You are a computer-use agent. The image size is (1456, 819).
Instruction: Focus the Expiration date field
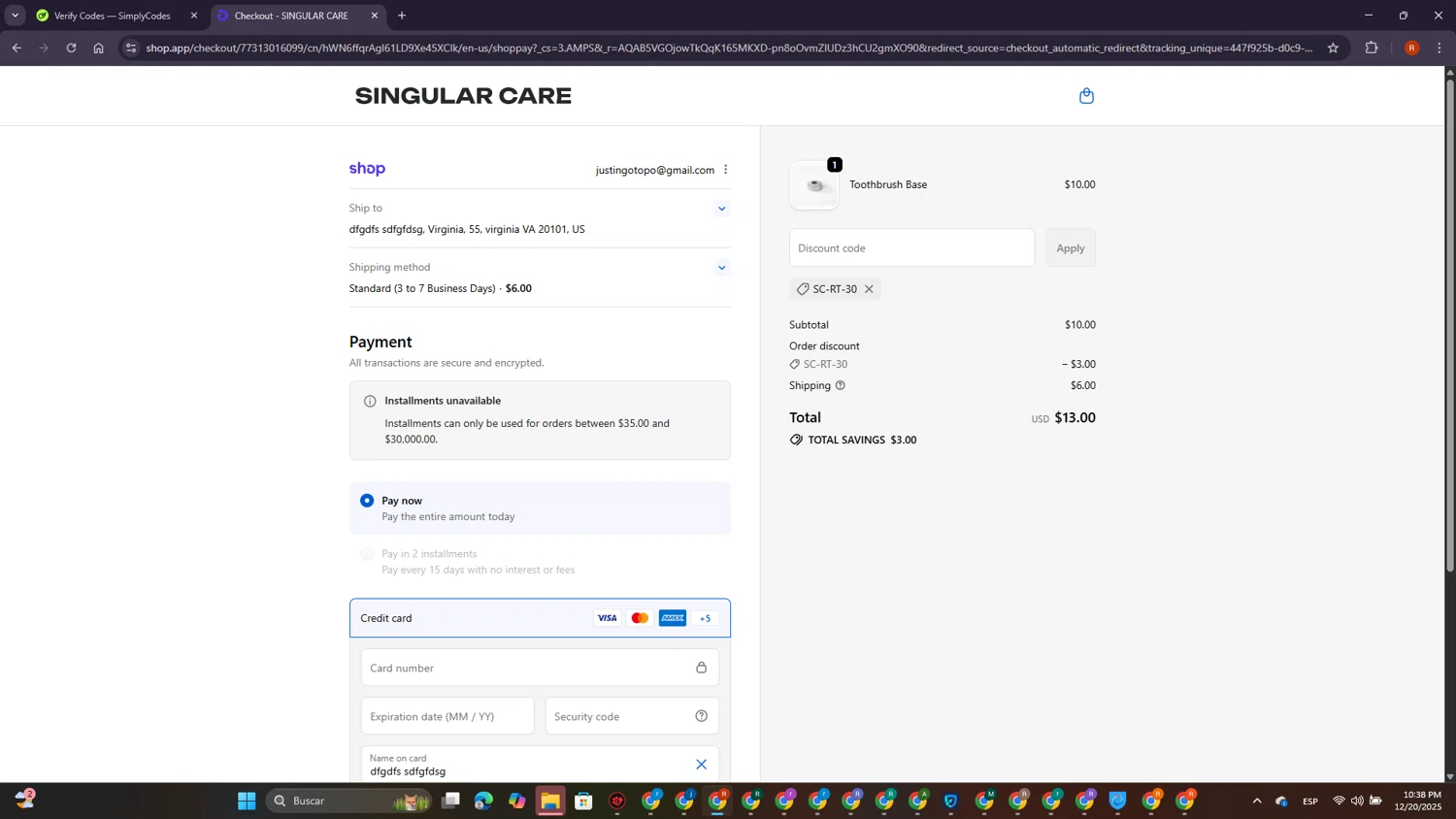click(447, 716)
